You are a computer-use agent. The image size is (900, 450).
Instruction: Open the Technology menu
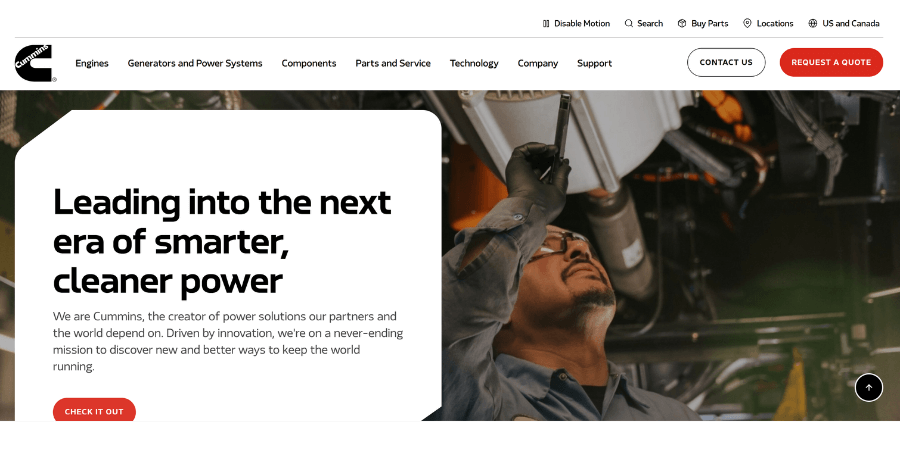pyautogui.click(x=474, y=63)
